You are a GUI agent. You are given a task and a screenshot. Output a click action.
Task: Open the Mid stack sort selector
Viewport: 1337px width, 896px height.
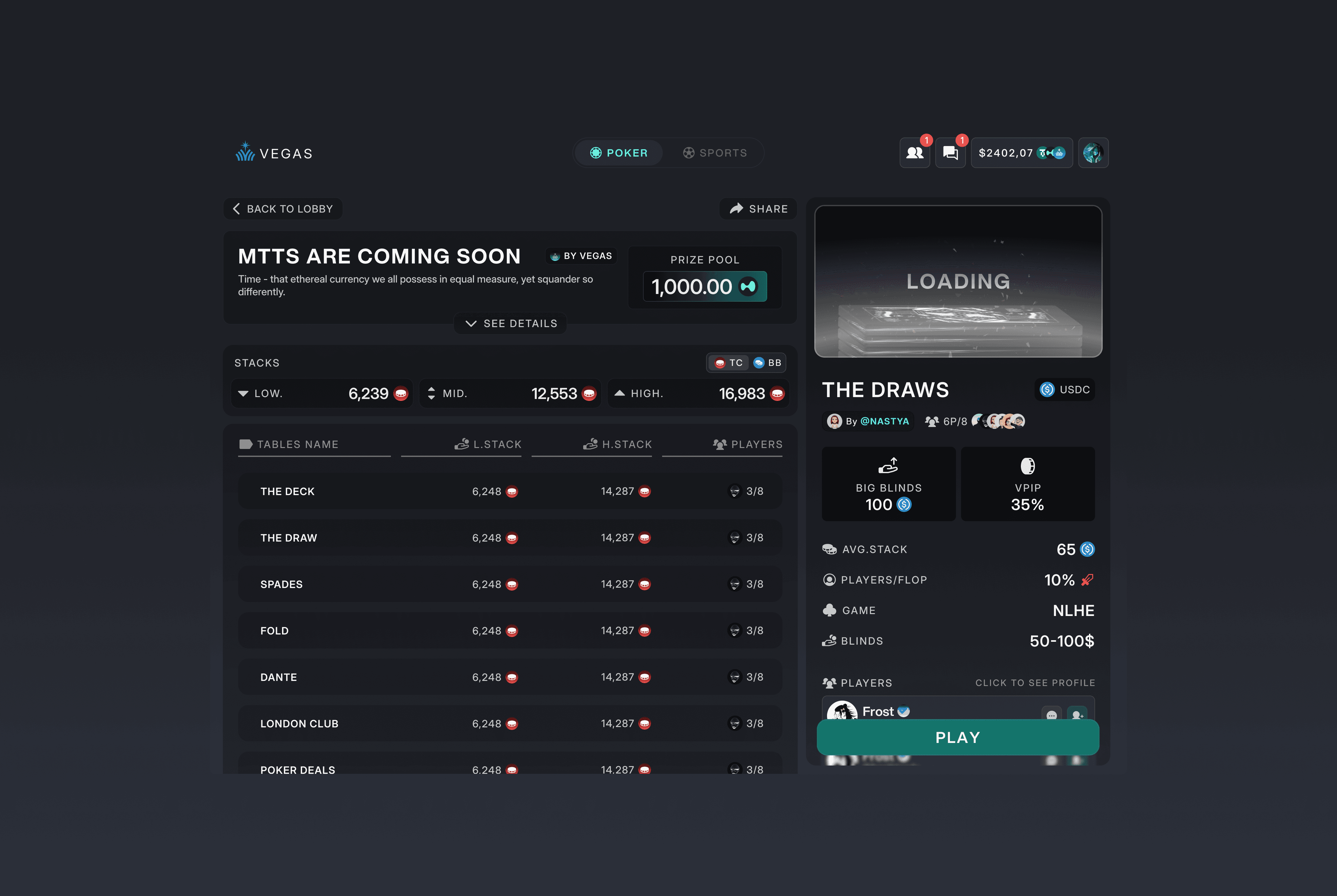click(432, 394)
